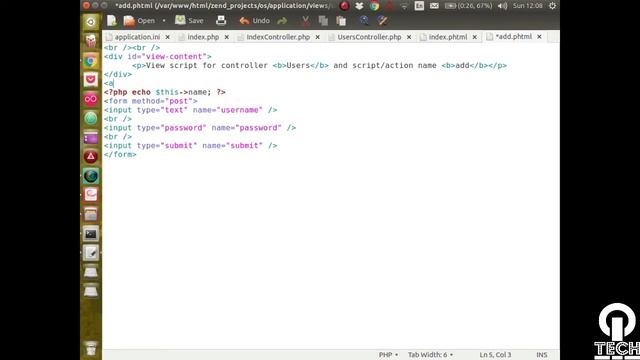Open the green circle launcher app
Screen dimensions: 640x360
91,118
